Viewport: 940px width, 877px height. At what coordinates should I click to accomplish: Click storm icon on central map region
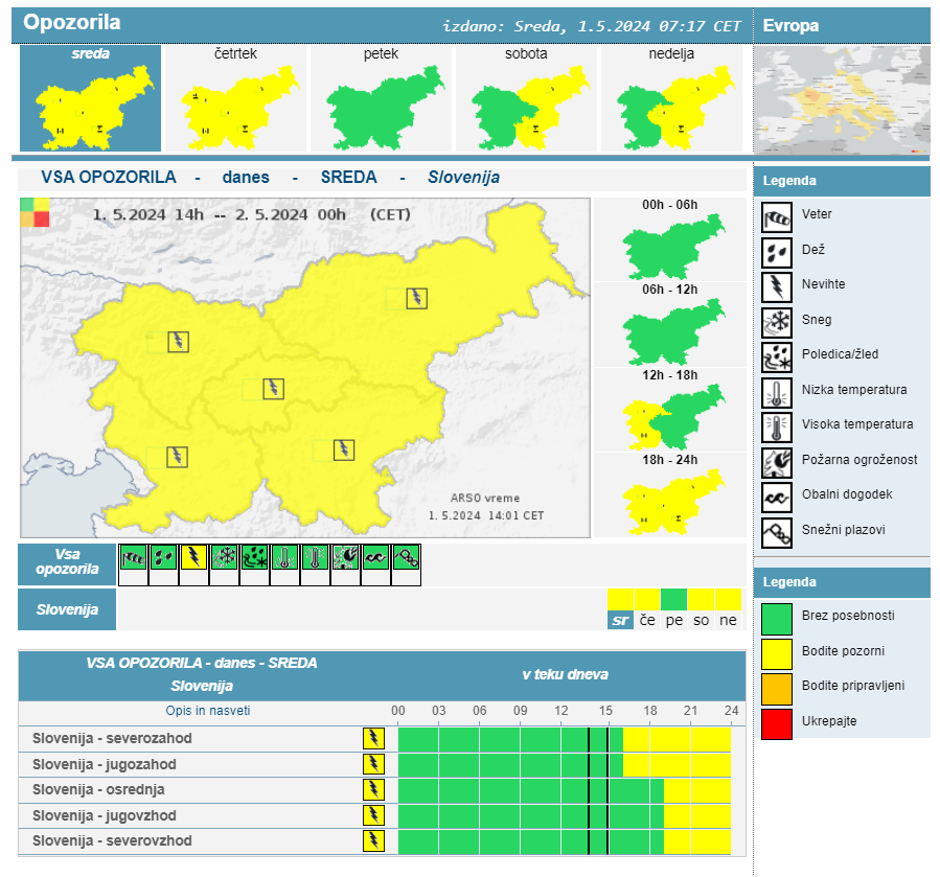click(273, 389)
